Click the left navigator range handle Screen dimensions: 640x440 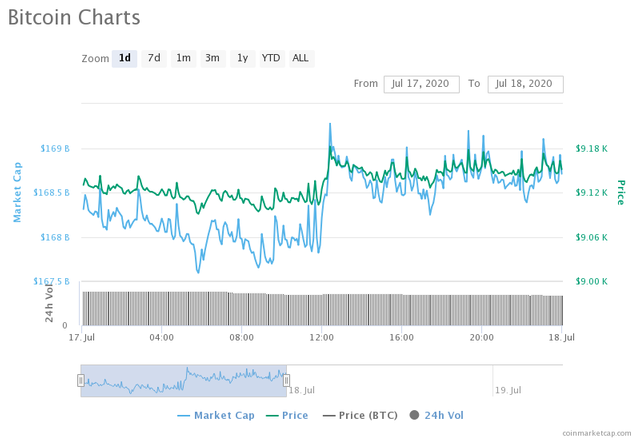(x=81, y=380)
